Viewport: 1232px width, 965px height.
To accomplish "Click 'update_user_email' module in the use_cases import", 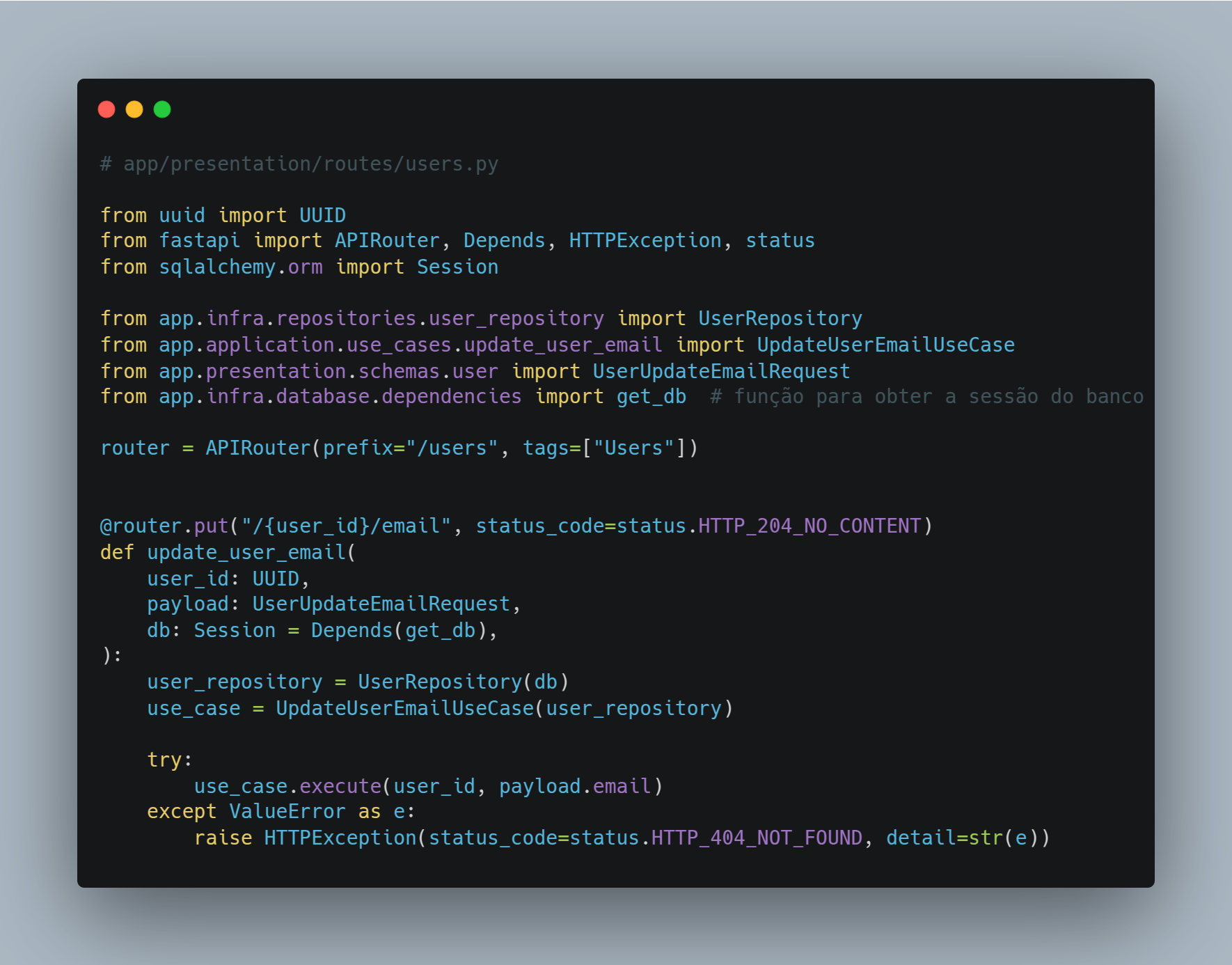I will [x=563, y=345].
